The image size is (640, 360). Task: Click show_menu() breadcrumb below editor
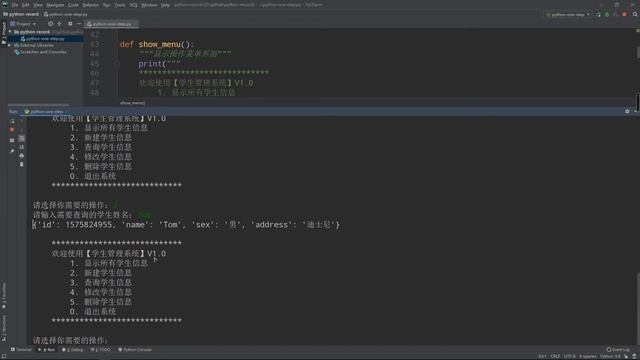pos(133,103)
